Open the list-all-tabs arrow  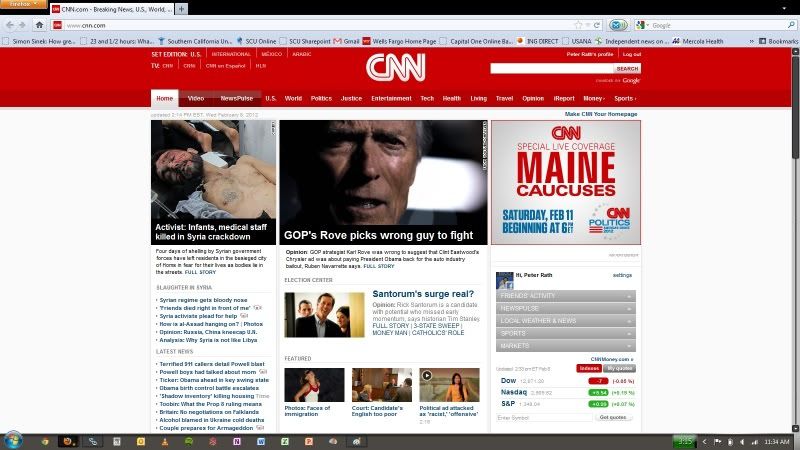click(784, 9)
